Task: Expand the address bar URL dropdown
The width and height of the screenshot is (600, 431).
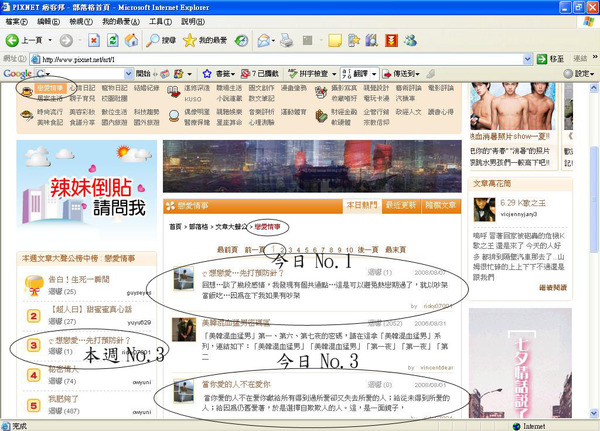Action: (x=527, y=59)
